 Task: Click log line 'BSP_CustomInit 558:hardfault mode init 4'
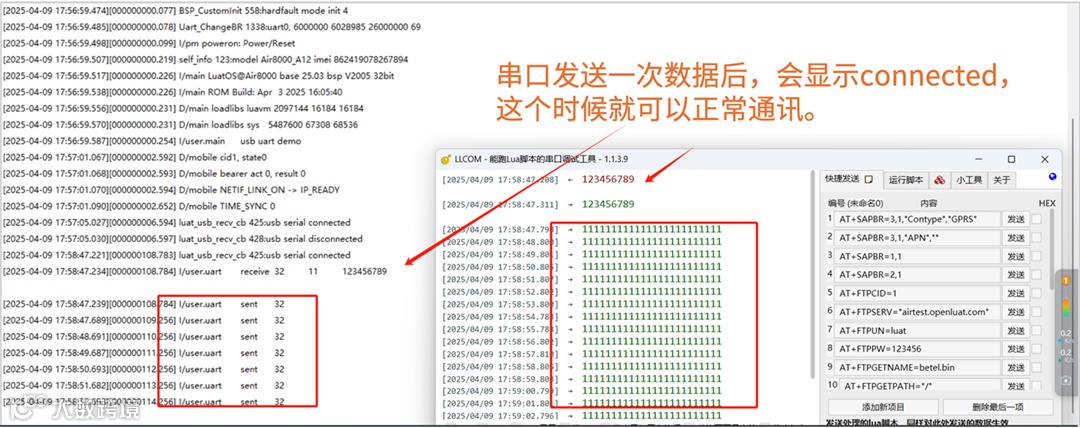(176, 10)
